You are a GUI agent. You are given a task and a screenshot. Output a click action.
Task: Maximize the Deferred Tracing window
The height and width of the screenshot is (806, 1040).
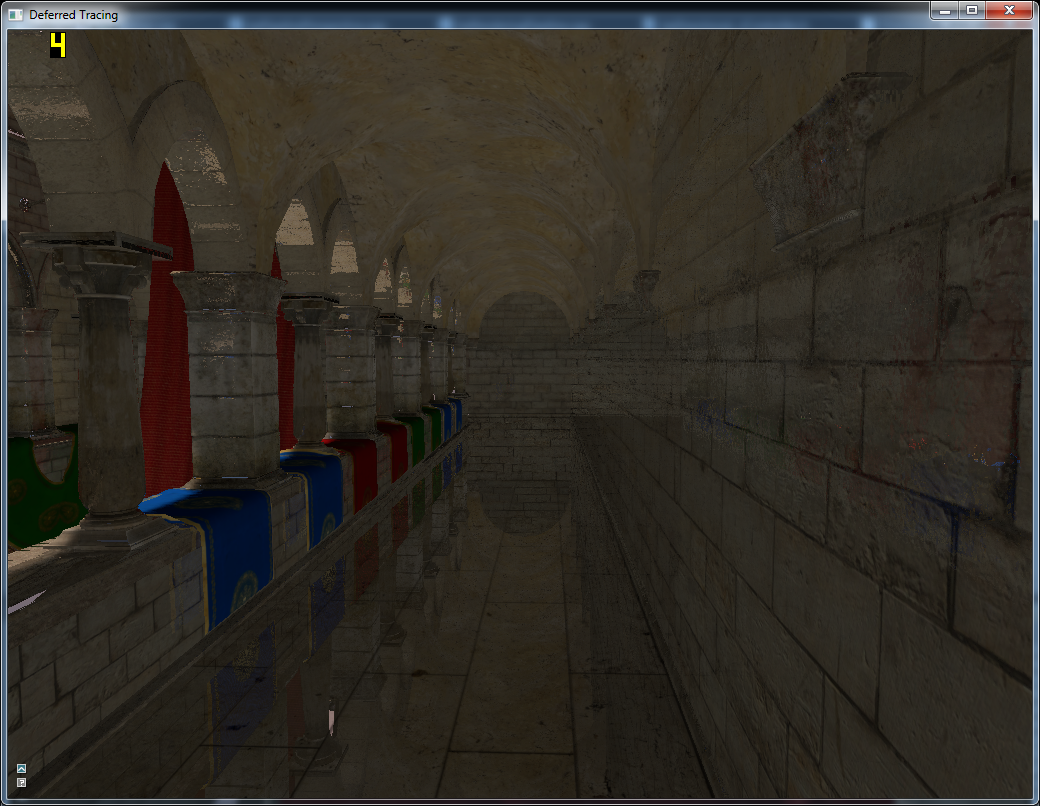pos(971,10)
